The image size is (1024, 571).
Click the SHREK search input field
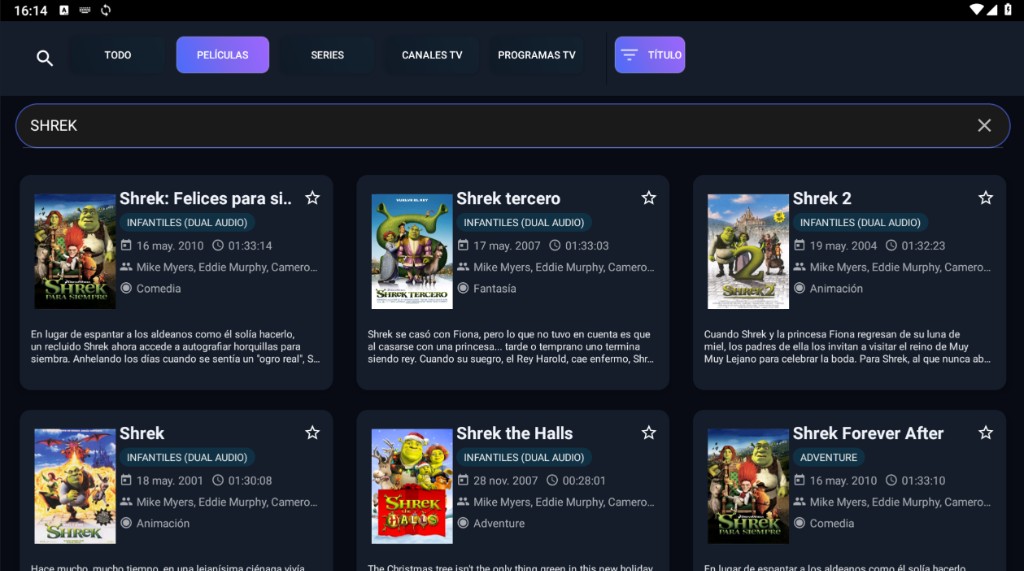(513, 125)
